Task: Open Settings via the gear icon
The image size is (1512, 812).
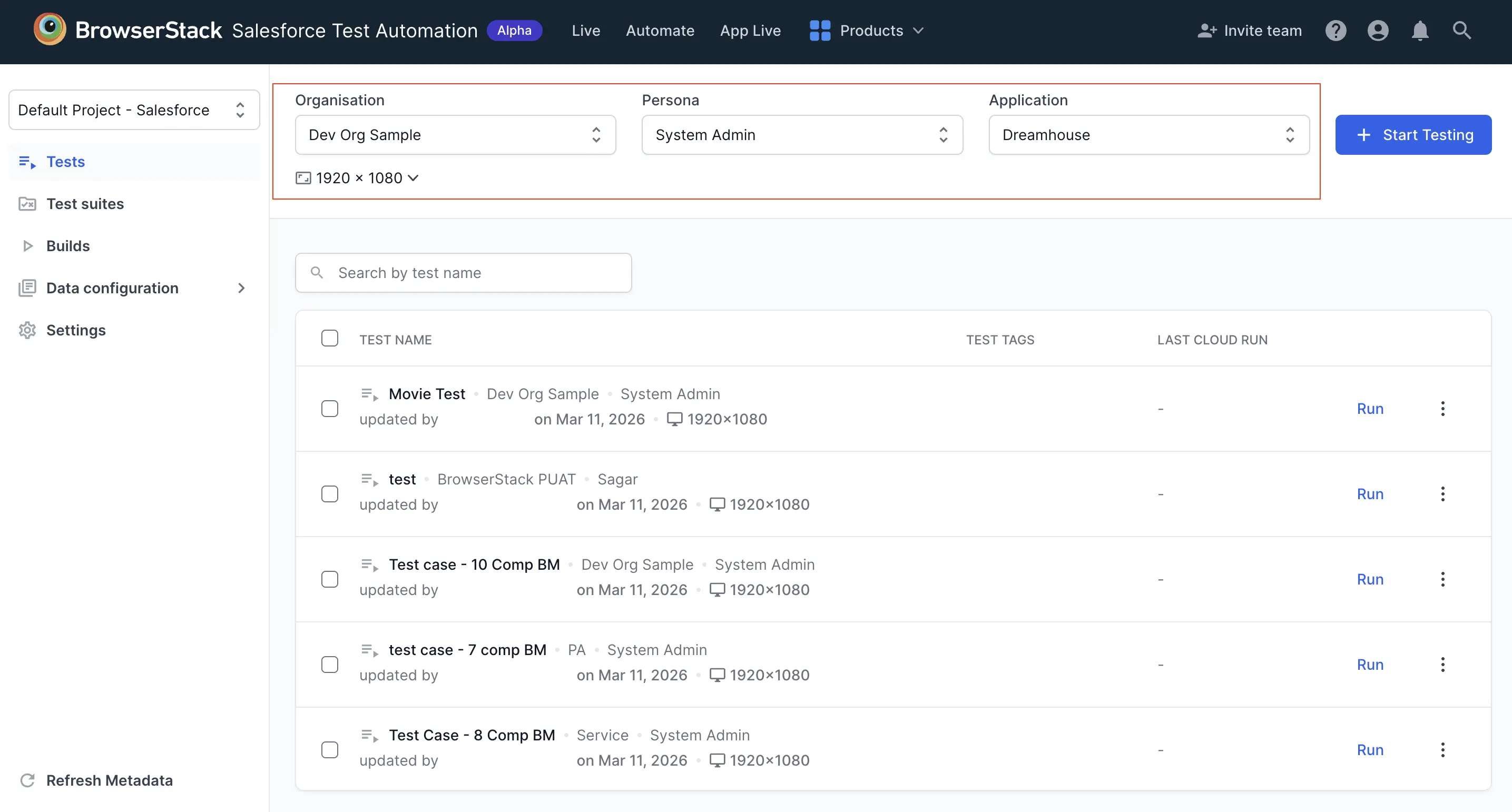Action: 27,330
